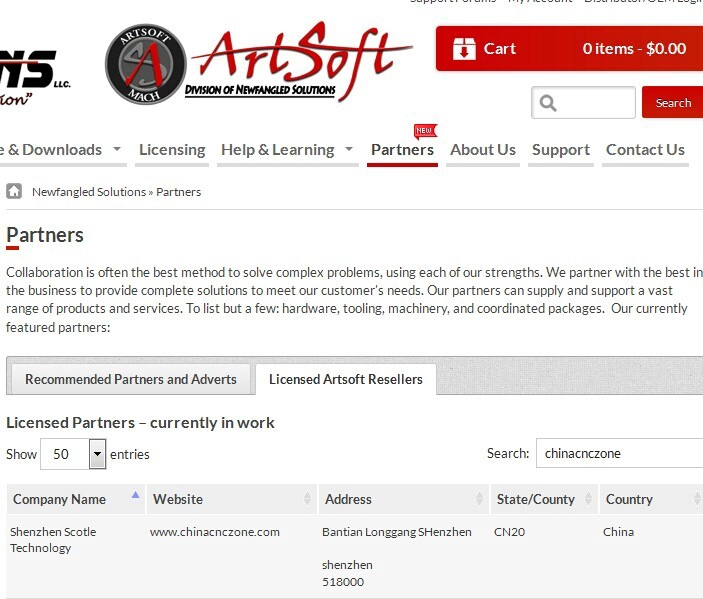Click the magnifying glass search icon
This screenshot has width=703, height=599.
point(548,103)
